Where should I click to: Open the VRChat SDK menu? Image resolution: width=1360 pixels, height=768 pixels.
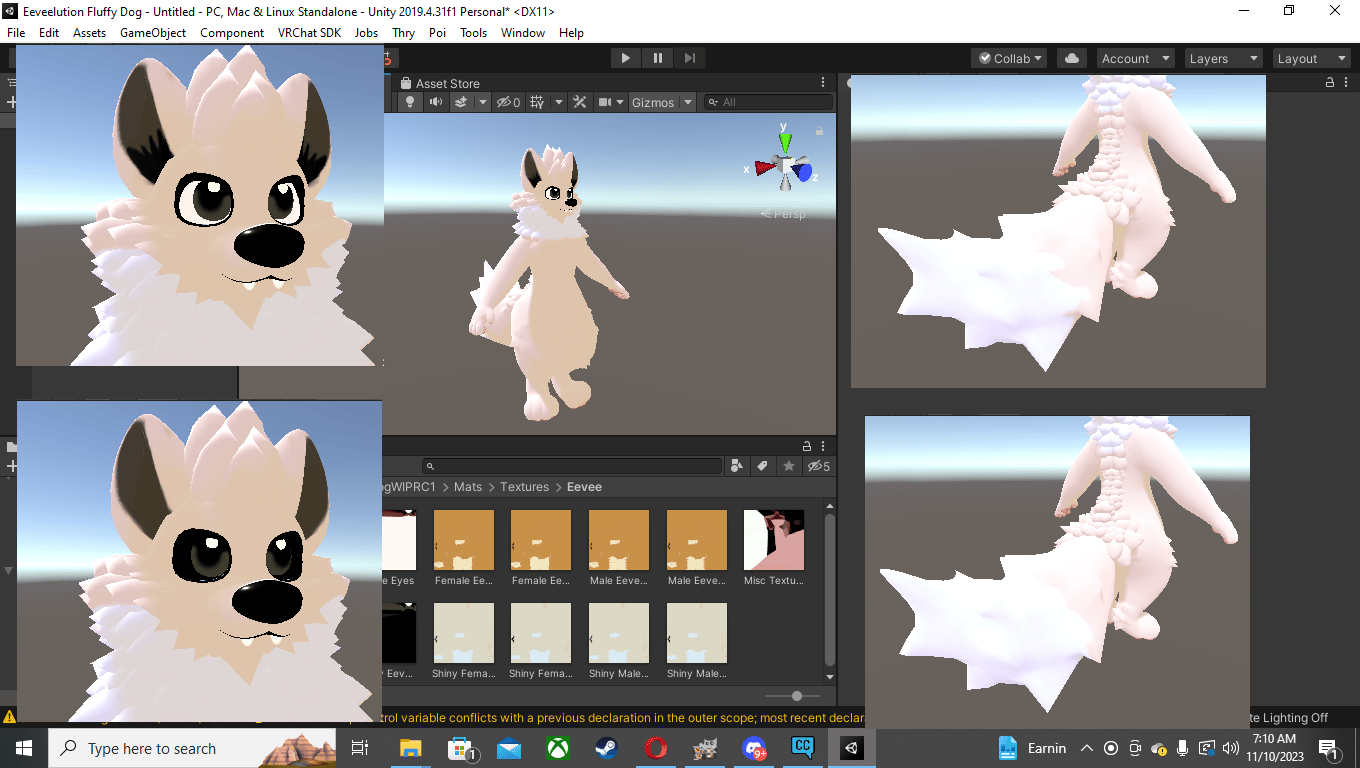pyautogui.click(x=309, y=32)
